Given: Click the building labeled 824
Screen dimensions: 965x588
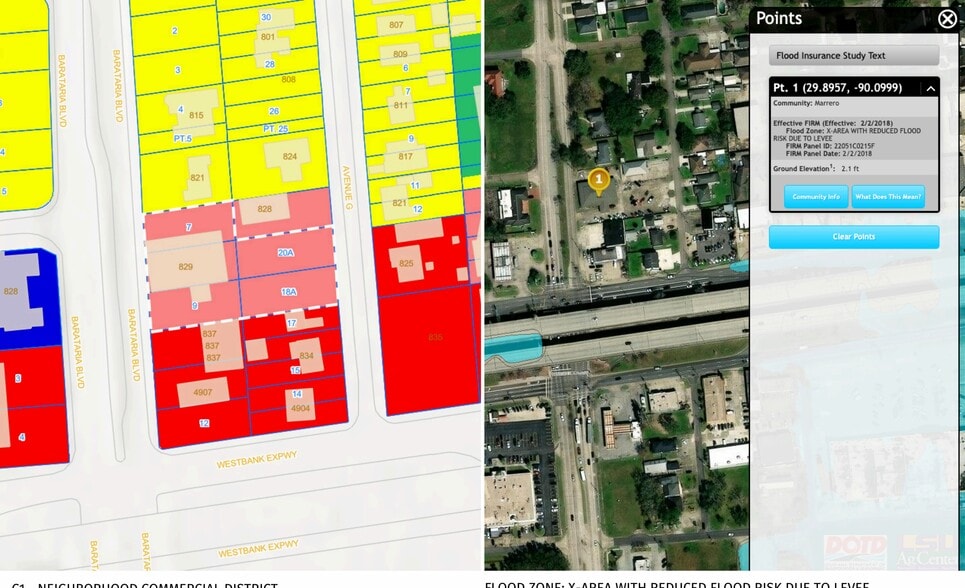Looking at the screenshot, I should coord(287,159).
